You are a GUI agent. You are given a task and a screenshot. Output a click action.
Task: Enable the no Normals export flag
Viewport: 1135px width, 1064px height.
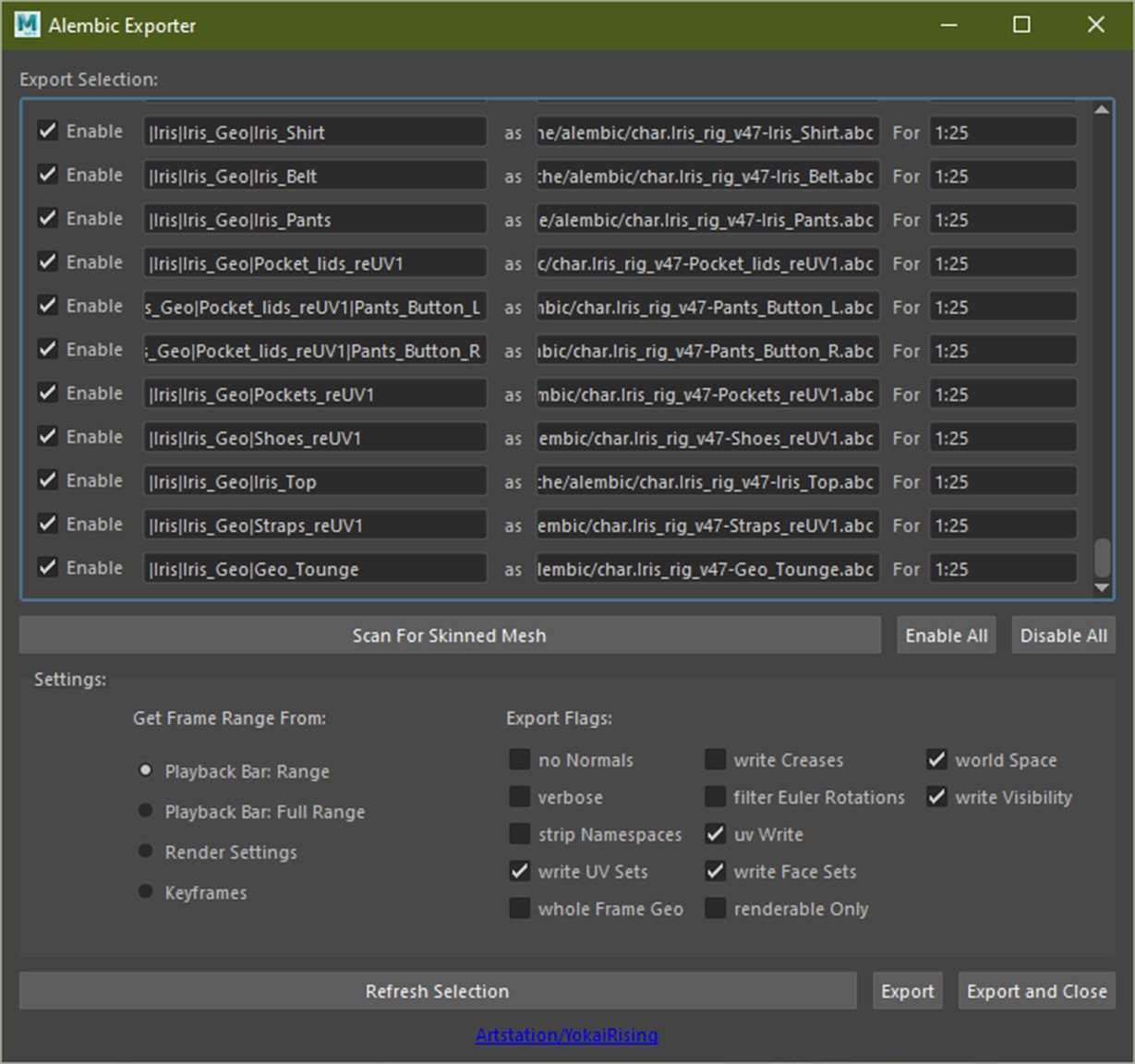coord(519,758)
